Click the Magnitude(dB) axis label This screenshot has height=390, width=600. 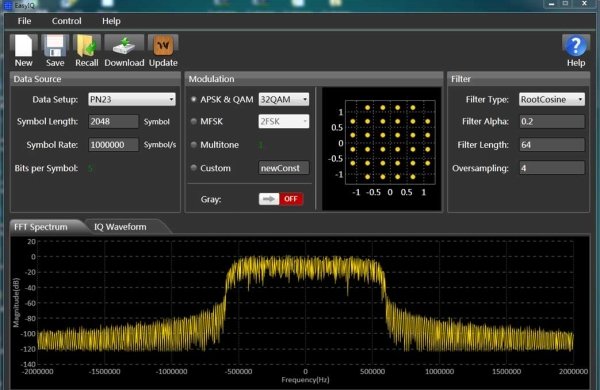16,302
